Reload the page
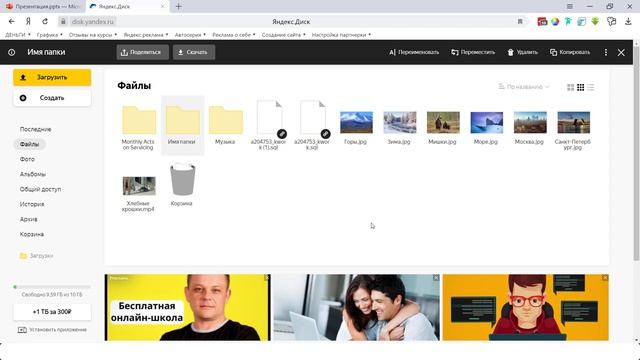The image size is (640, 360). point(45,21)
